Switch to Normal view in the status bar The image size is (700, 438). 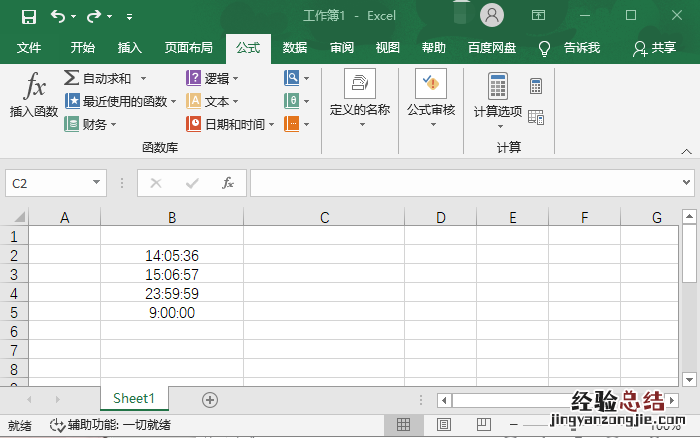(404, 425)
